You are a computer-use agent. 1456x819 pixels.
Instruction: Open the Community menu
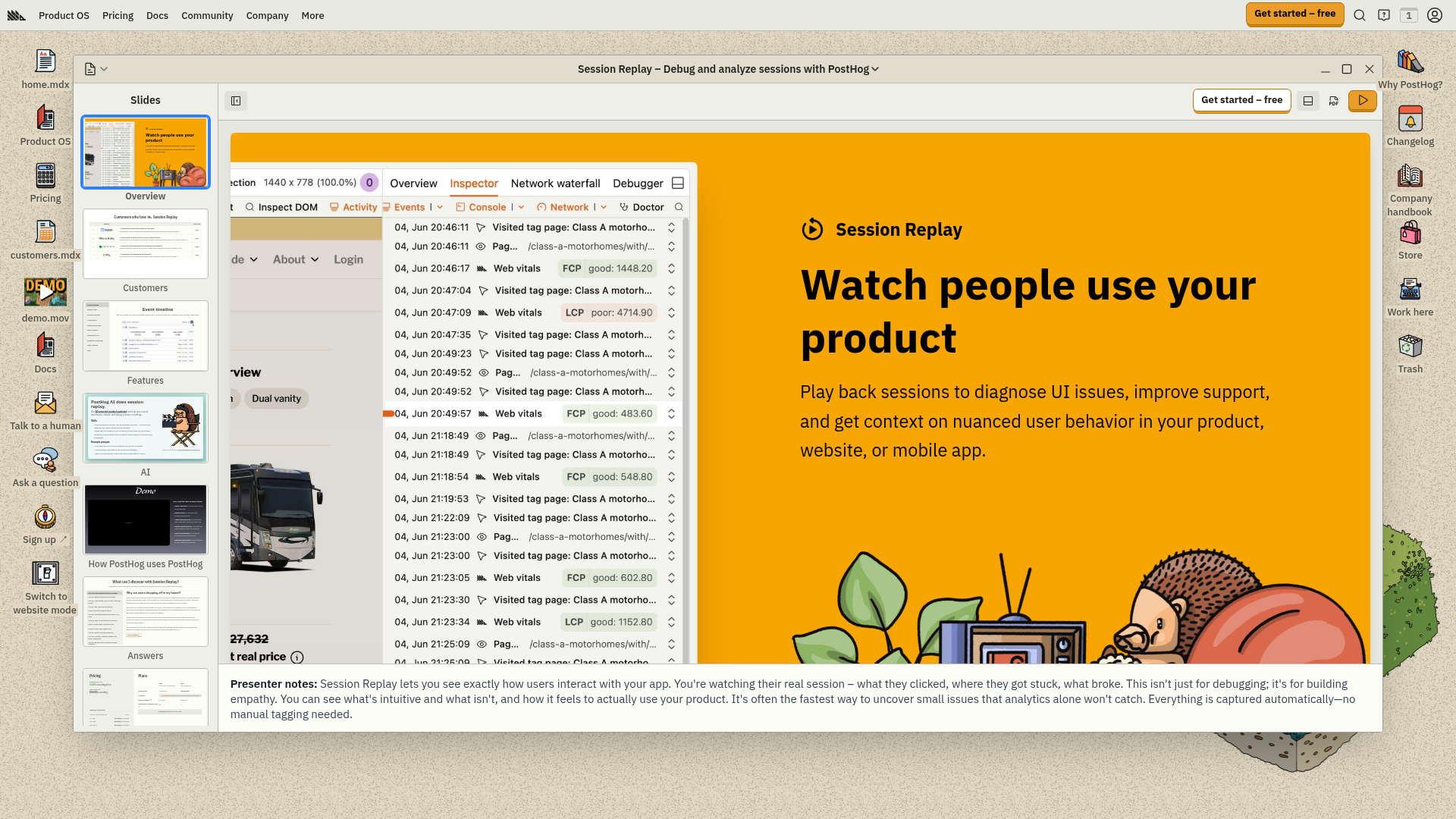[207, 15]
